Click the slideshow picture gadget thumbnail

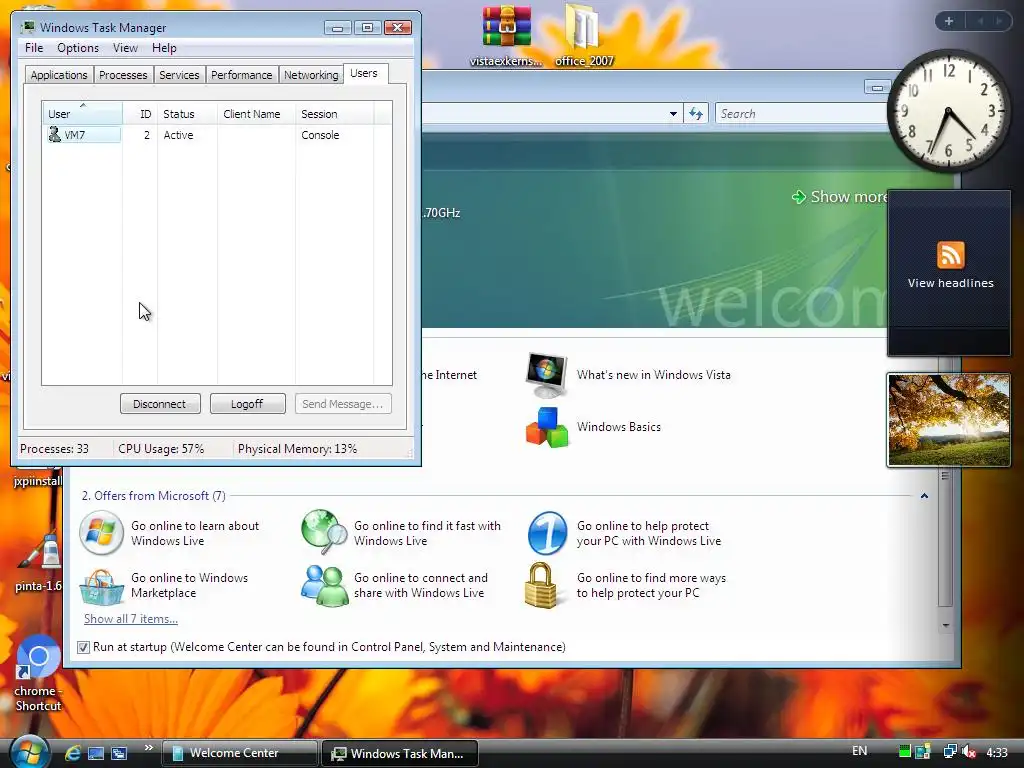tap(949, 420)
